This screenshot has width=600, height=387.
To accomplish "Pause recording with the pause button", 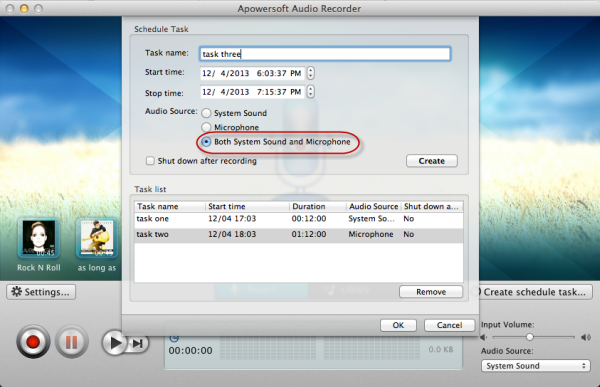I will point(72,341).
